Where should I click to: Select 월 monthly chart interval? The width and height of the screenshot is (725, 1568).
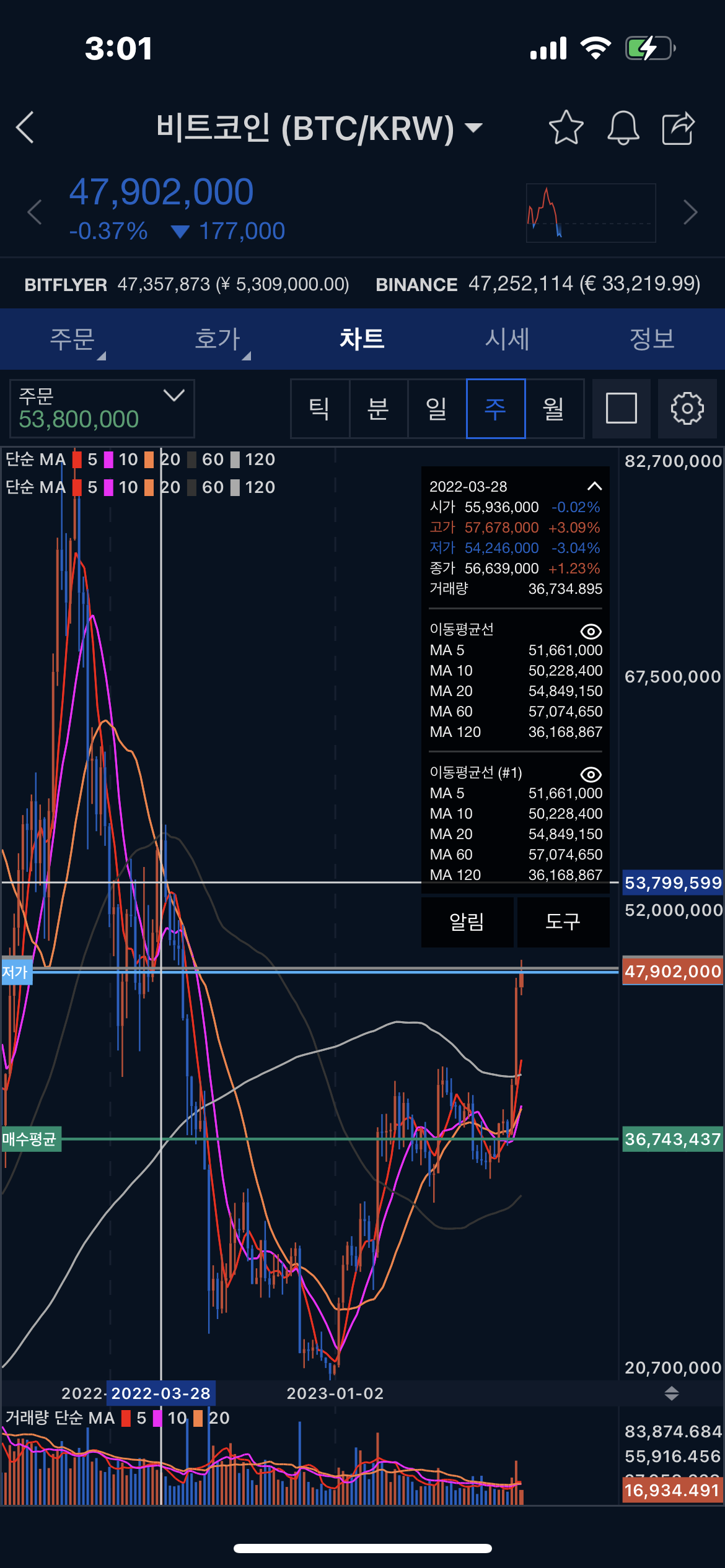(554, 408)
